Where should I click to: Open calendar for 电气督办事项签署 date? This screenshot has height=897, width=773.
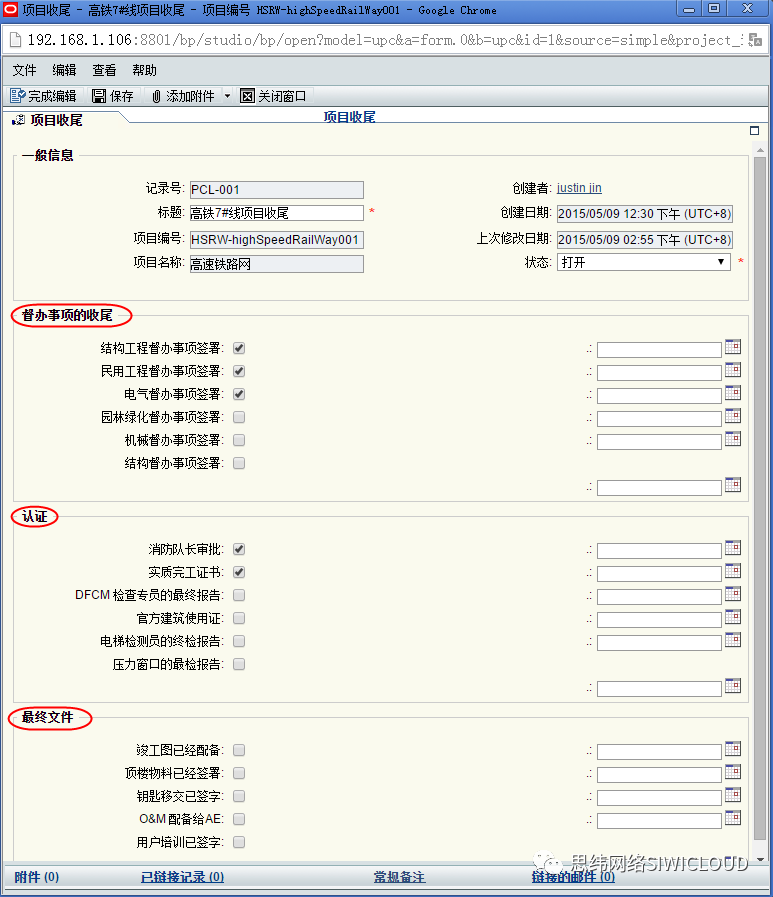tap(732, 392)
